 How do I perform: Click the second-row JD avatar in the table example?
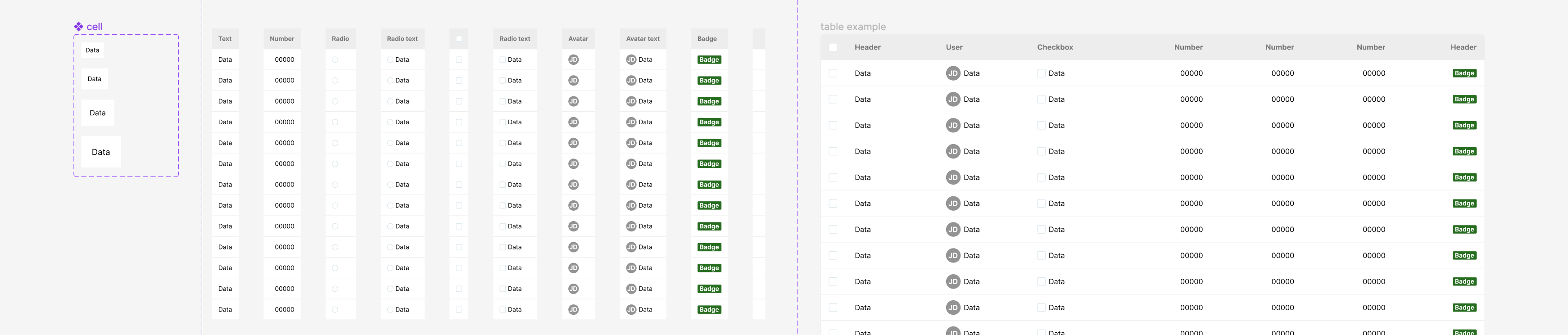(x=952, y=99)
